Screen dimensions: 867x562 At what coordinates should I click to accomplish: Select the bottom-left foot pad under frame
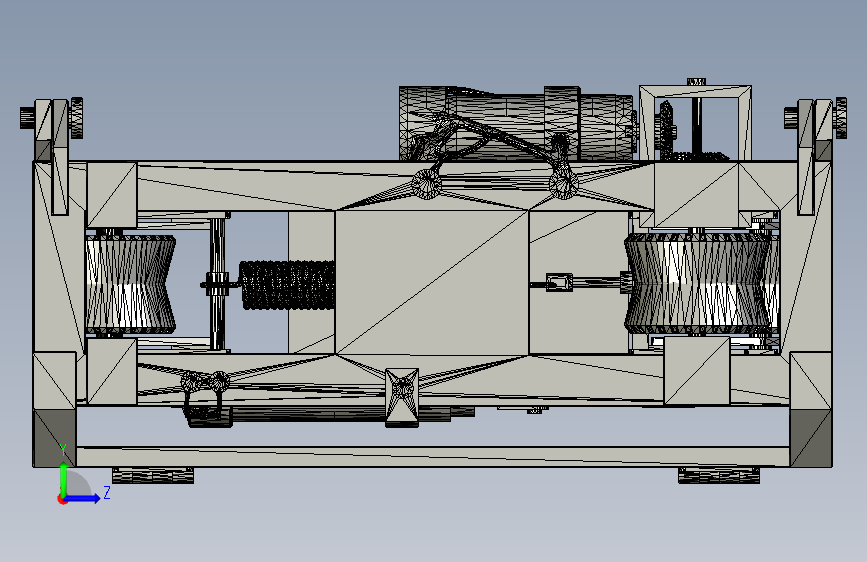tap(153, 475)
